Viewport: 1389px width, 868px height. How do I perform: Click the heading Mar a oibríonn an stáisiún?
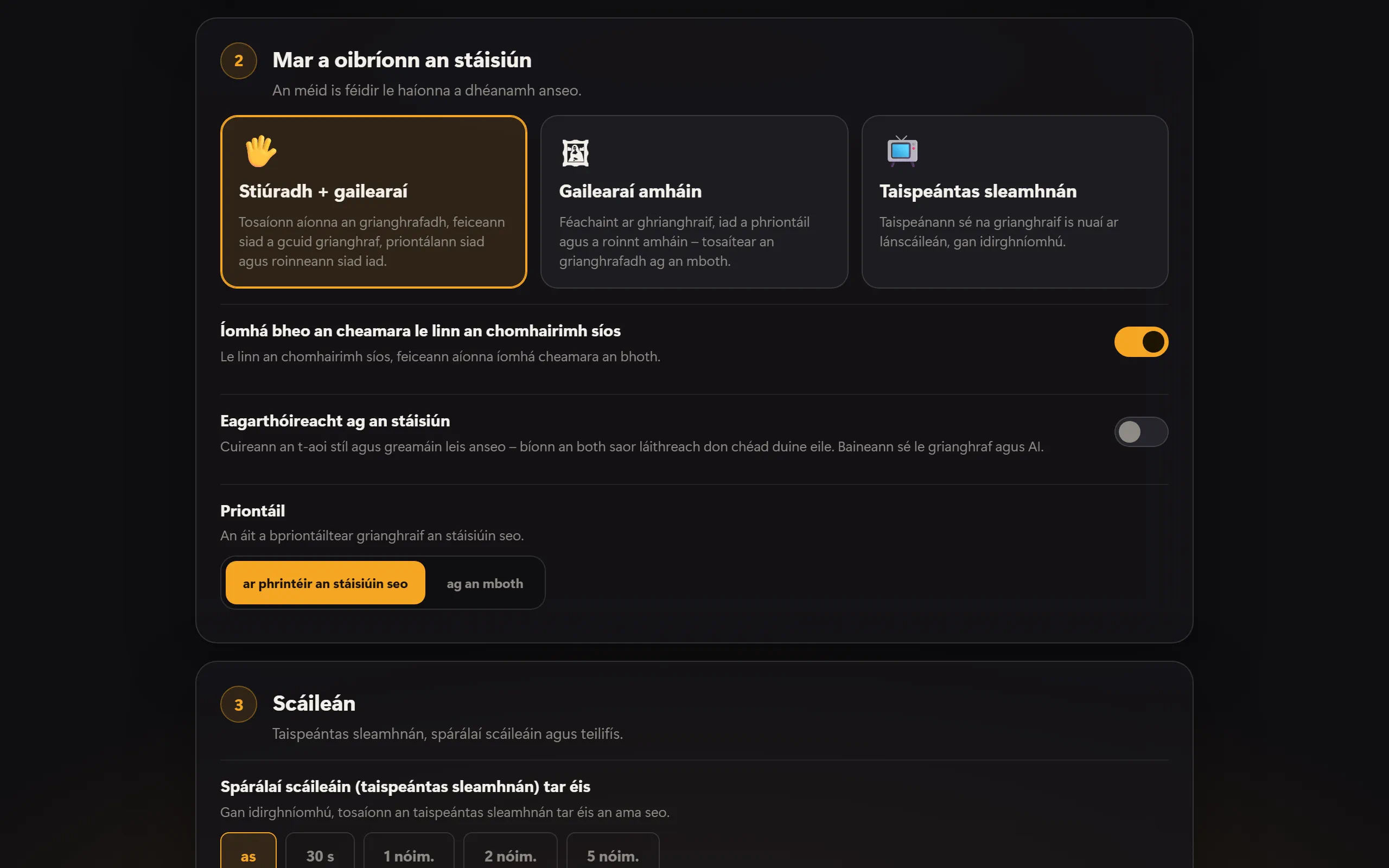pos(402,60)
